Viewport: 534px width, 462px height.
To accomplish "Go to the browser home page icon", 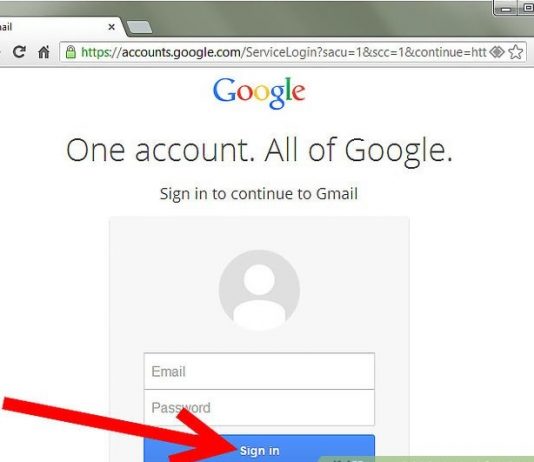I will tap(44, 52).
